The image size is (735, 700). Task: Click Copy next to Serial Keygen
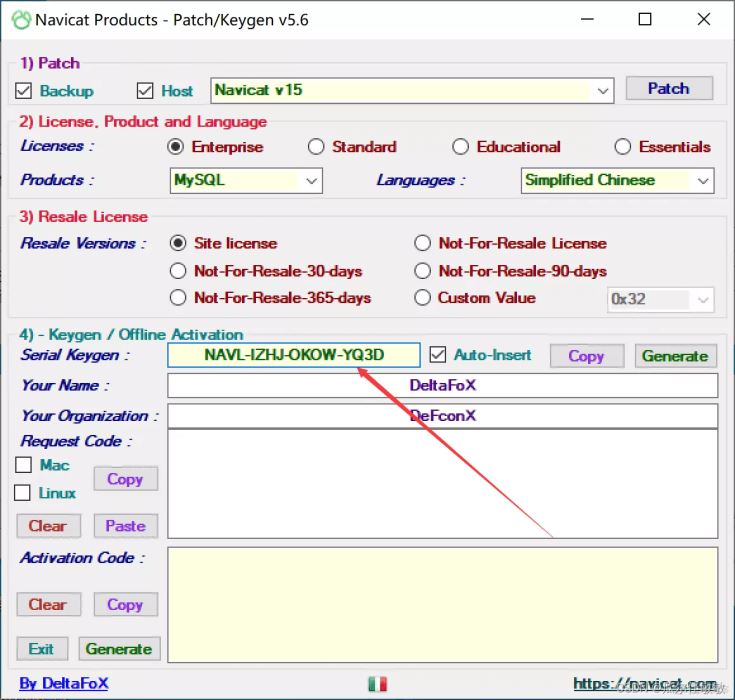(x=585, y=356)
